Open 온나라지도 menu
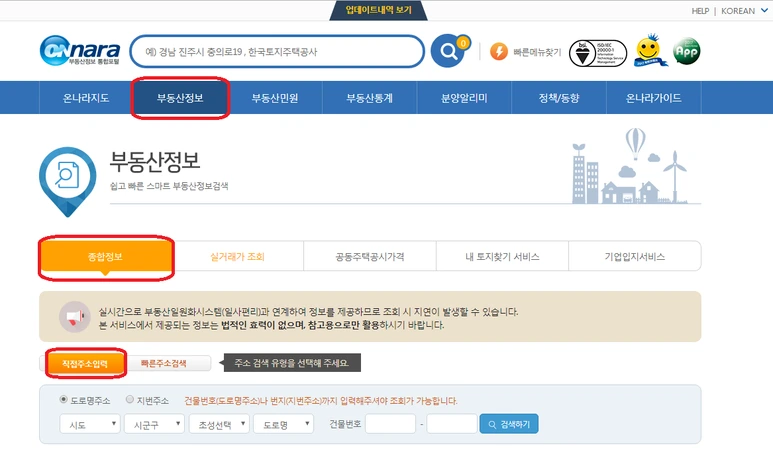Viewport: 773px width, 472px height. point(86,98)
